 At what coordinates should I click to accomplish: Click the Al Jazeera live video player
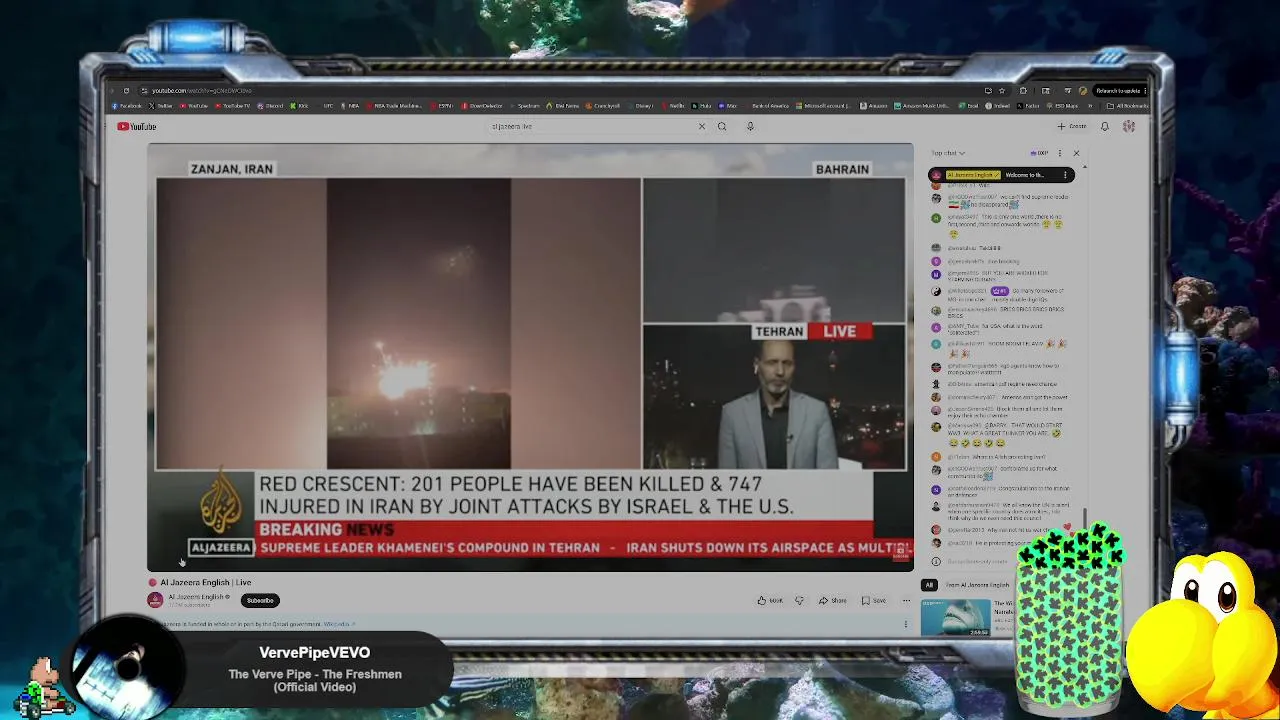pyautogui.click(x=530, y=357)
